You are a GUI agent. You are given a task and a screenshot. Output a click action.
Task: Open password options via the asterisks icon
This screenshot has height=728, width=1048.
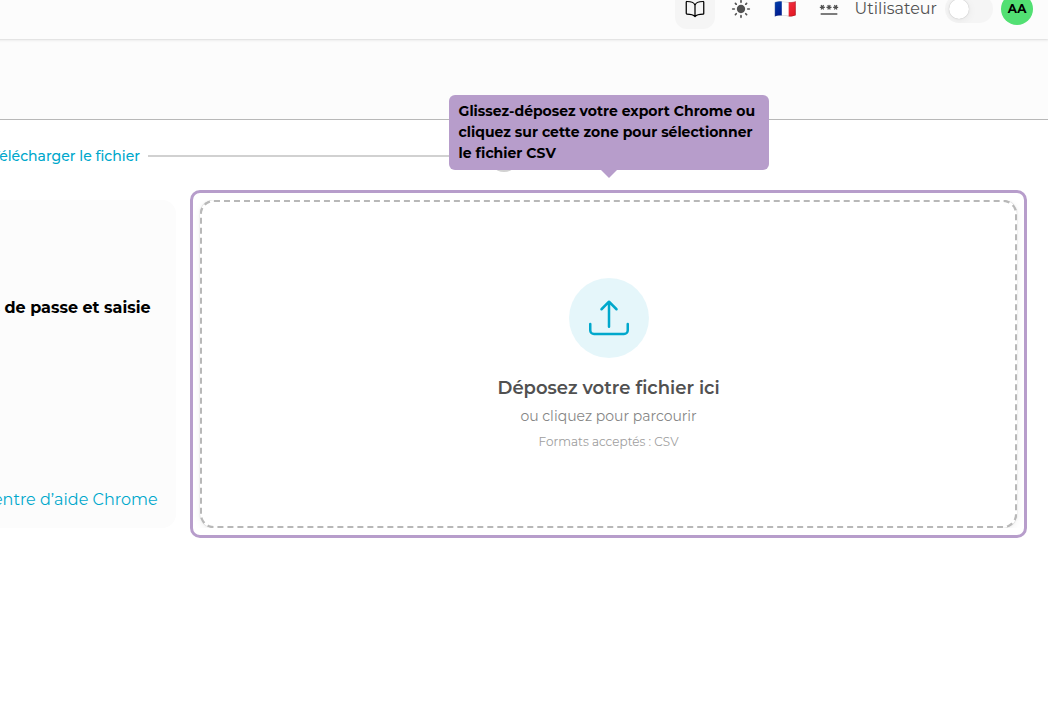(828, 9)
